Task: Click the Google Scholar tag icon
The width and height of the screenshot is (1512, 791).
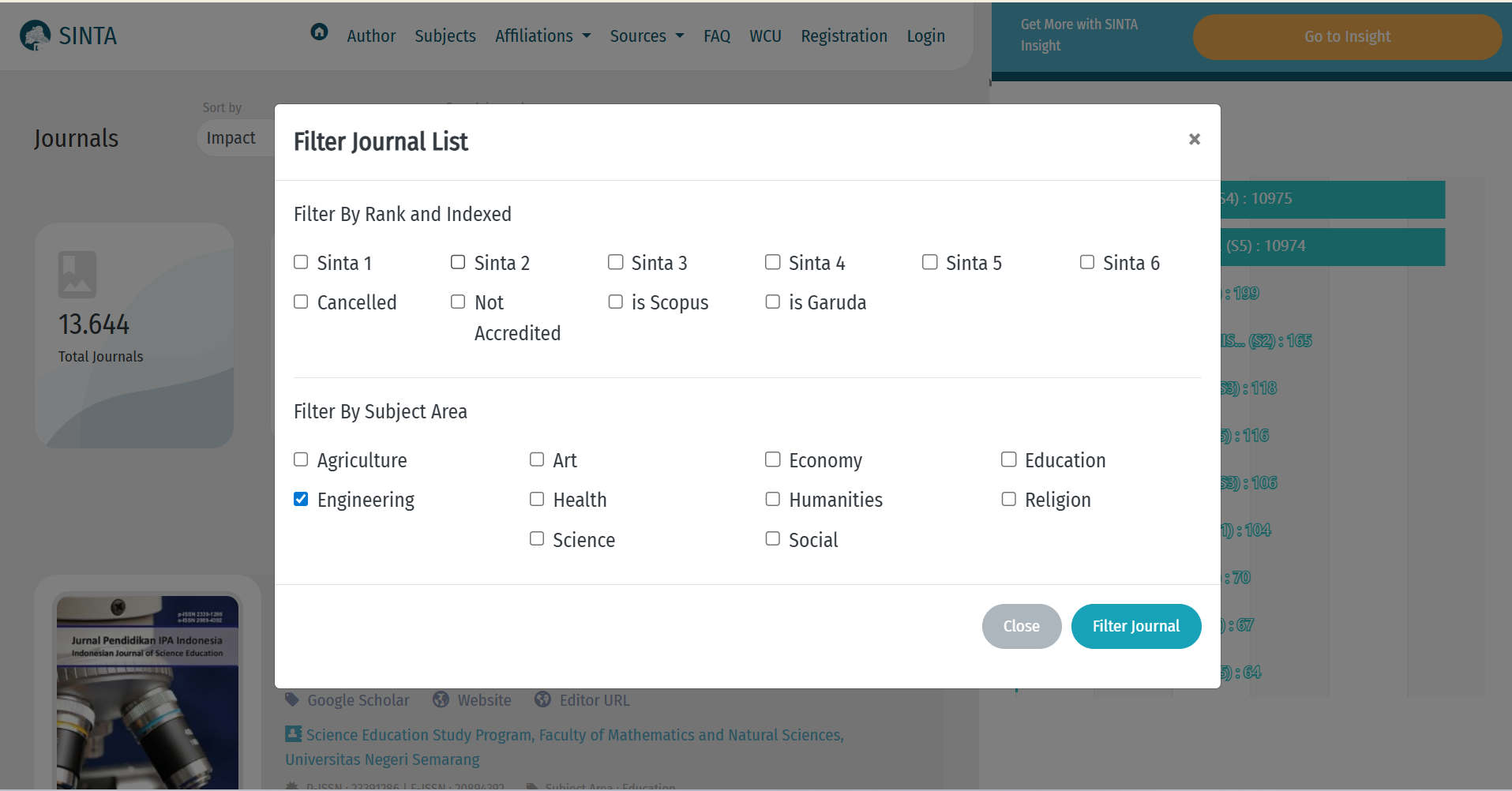Action: tap(292, 699)
